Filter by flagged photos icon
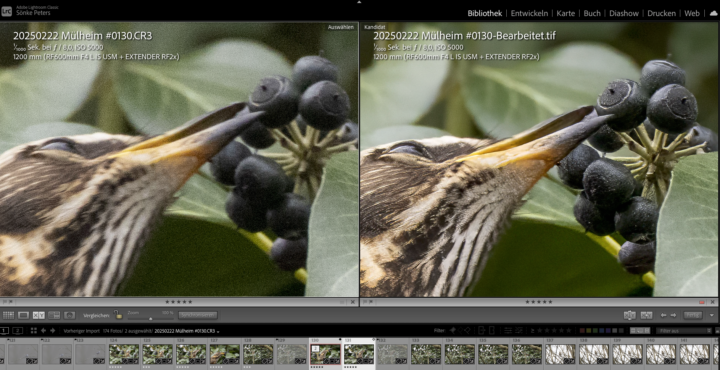Screen dimensions: 720x370 pos(453,331)
